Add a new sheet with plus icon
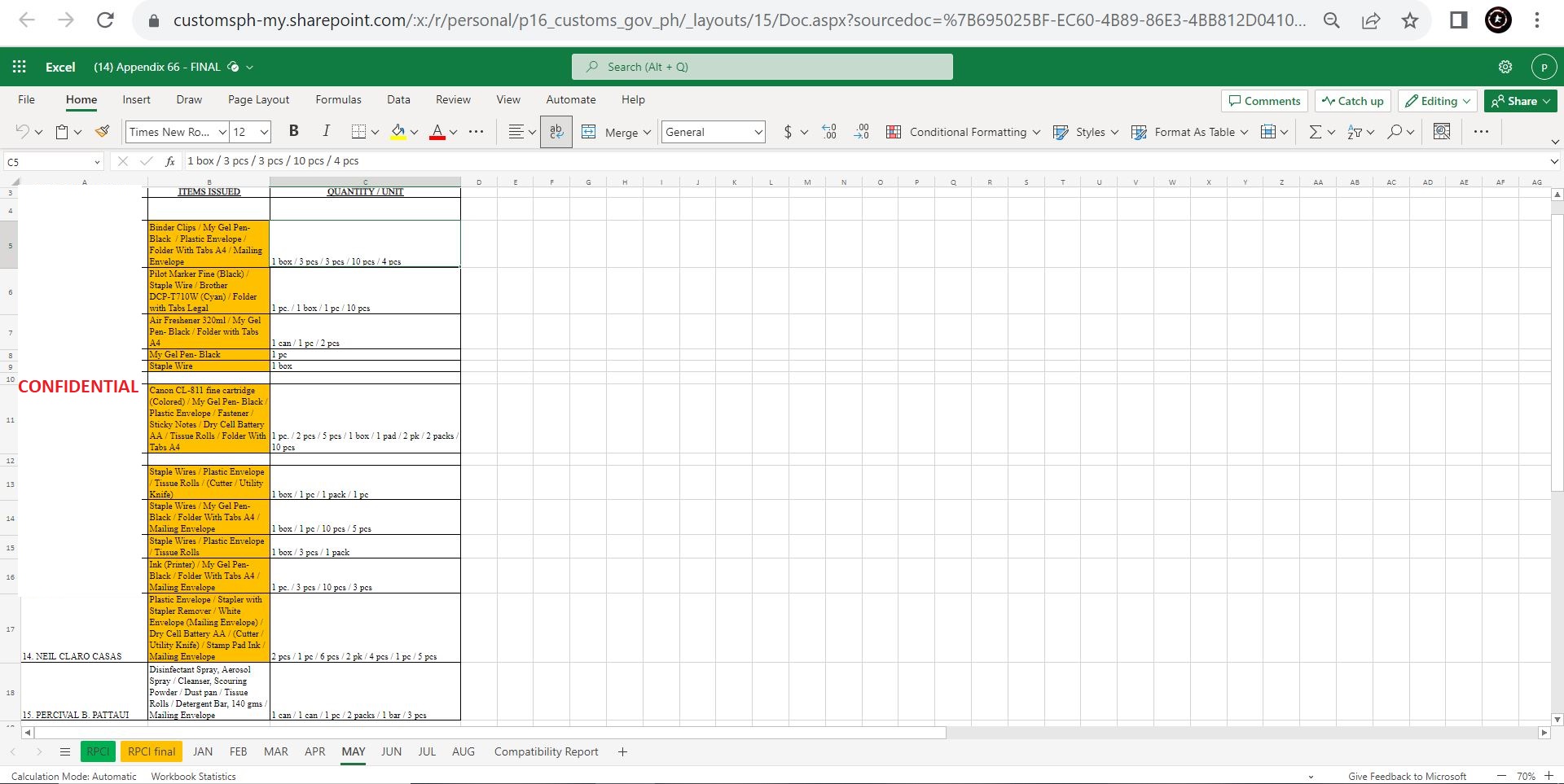Viewport: 1564px width, 784px height. click(x=622, y=751)
